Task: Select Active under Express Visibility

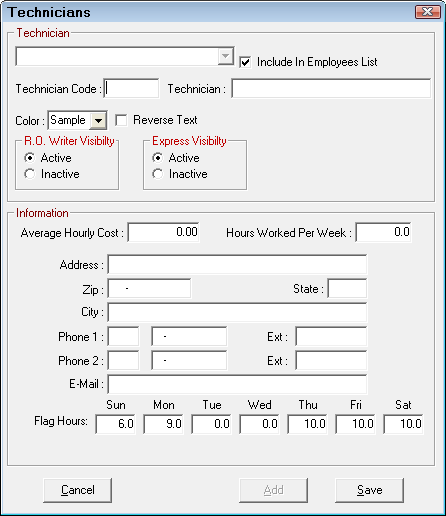Action: pos(157,158)
